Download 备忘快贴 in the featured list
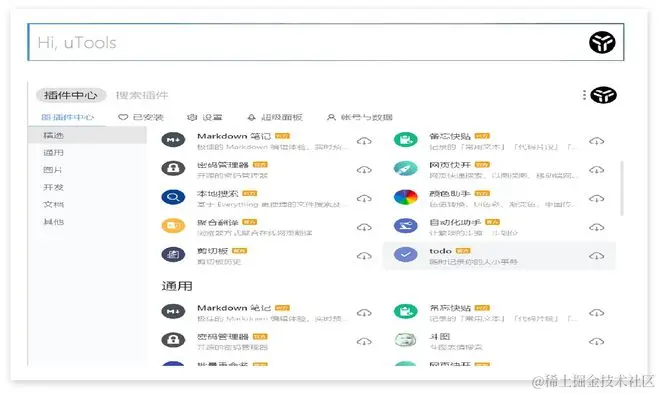This screenshot has height=394, width=660. pyautogui.click(x=596, y=141)
